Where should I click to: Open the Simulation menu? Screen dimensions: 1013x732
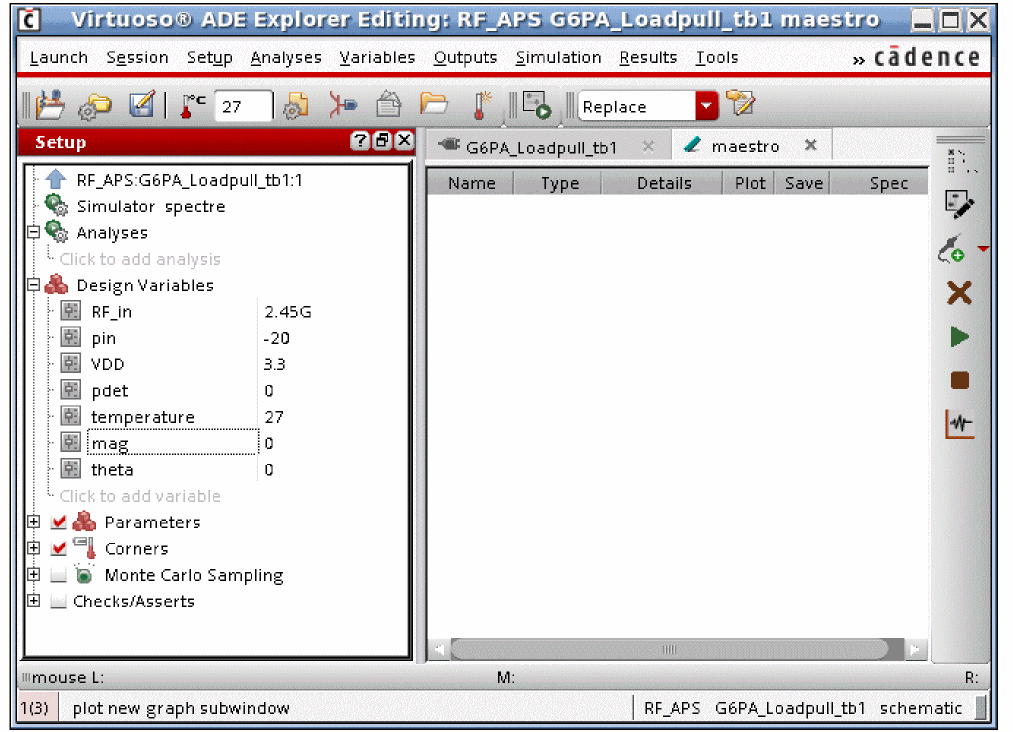pyautogui.click(x=558, y=58)
